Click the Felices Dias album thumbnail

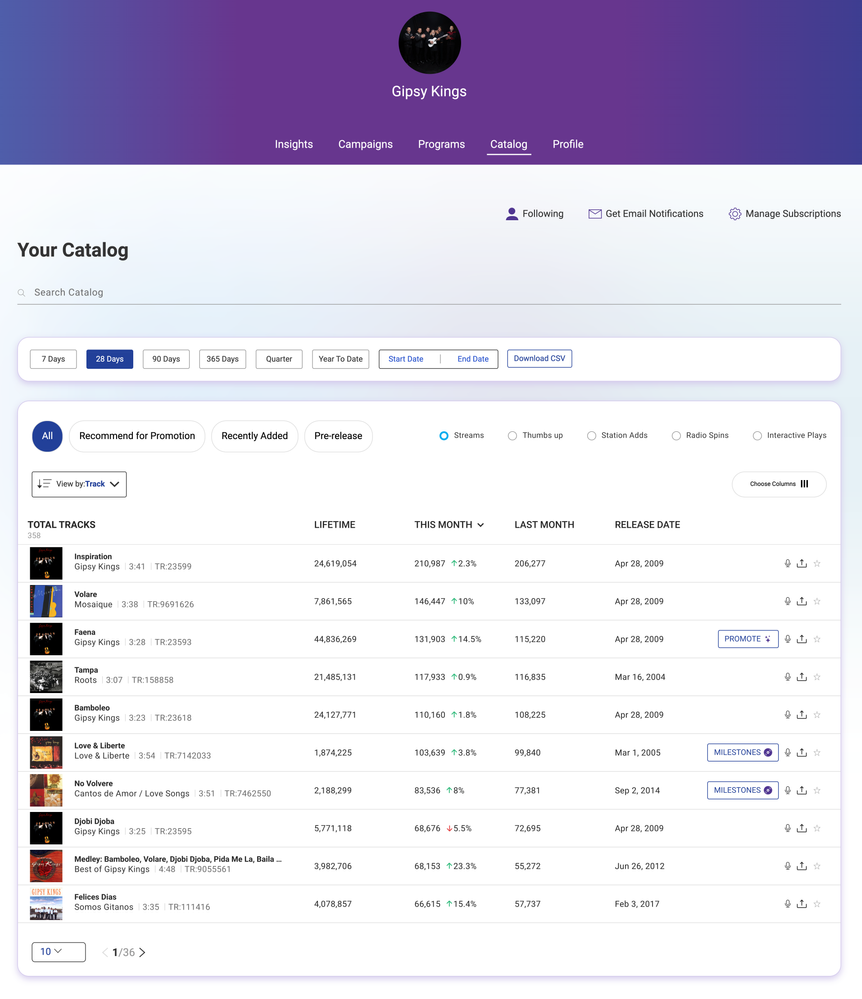pyautogui.click(x=46, y=904)
